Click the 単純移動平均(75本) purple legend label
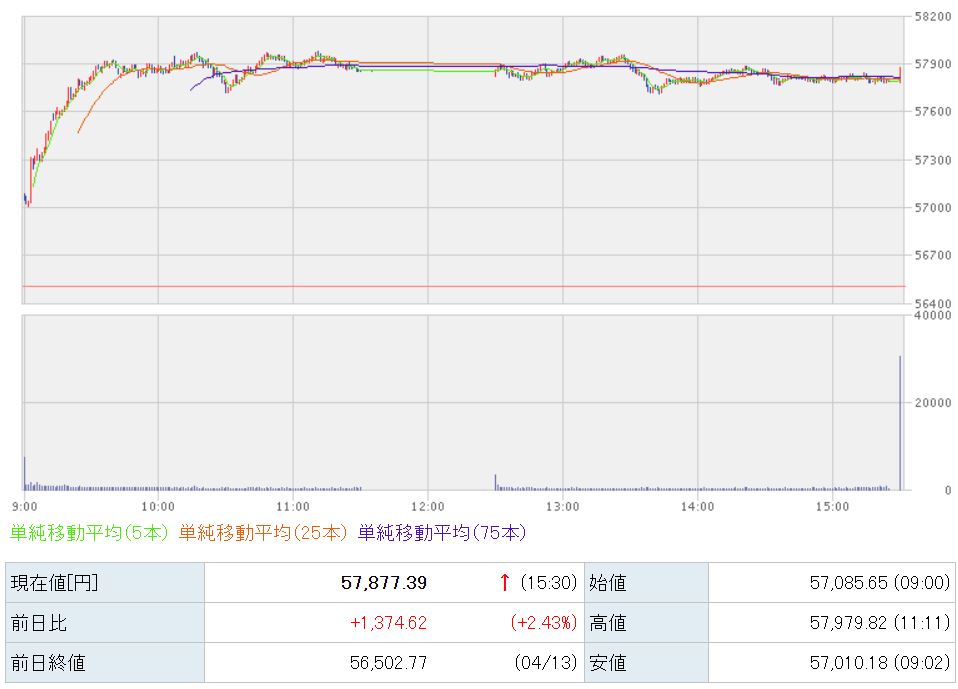958x689 pixels. point(441,533)
